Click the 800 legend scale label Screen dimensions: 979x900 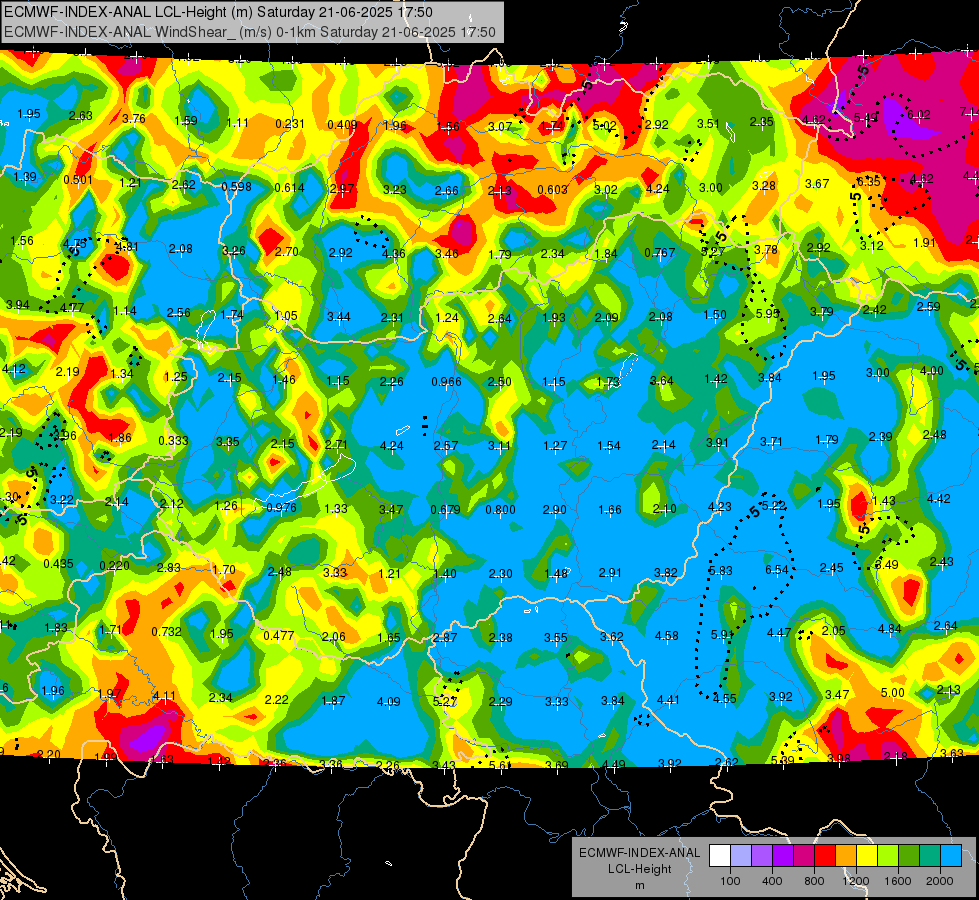click(x=814, y=881)
